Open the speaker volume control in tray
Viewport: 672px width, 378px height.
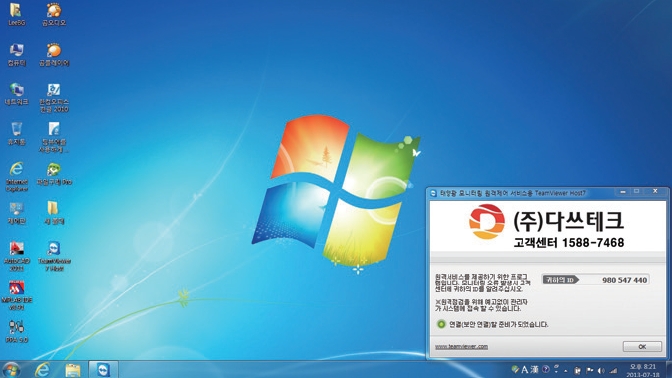tap(601, 370)
